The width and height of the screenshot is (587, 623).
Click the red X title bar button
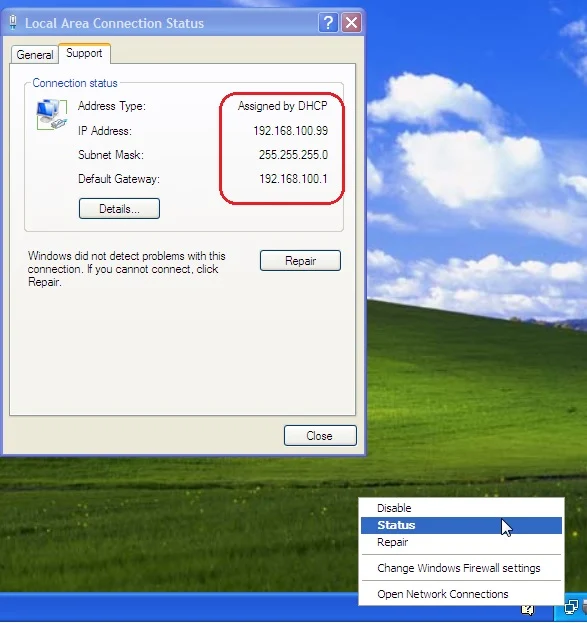(x=352, y=23)
